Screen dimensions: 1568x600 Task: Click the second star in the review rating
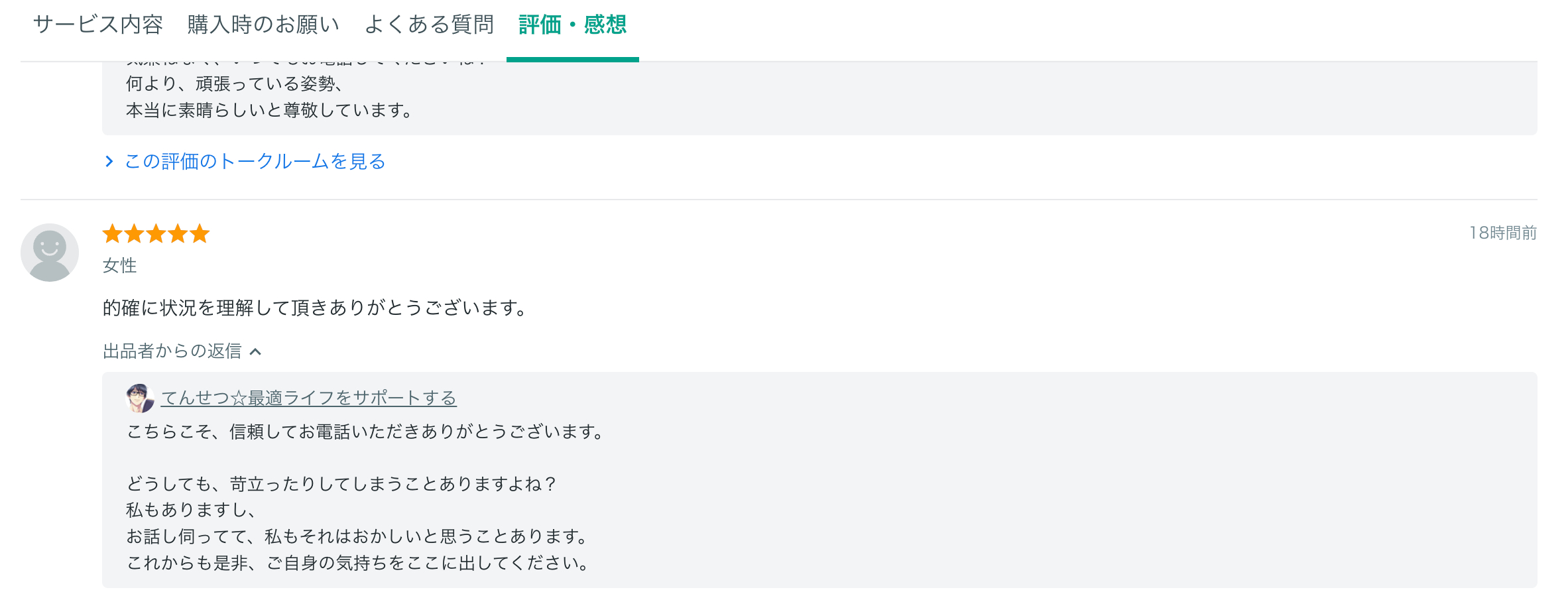135,233
